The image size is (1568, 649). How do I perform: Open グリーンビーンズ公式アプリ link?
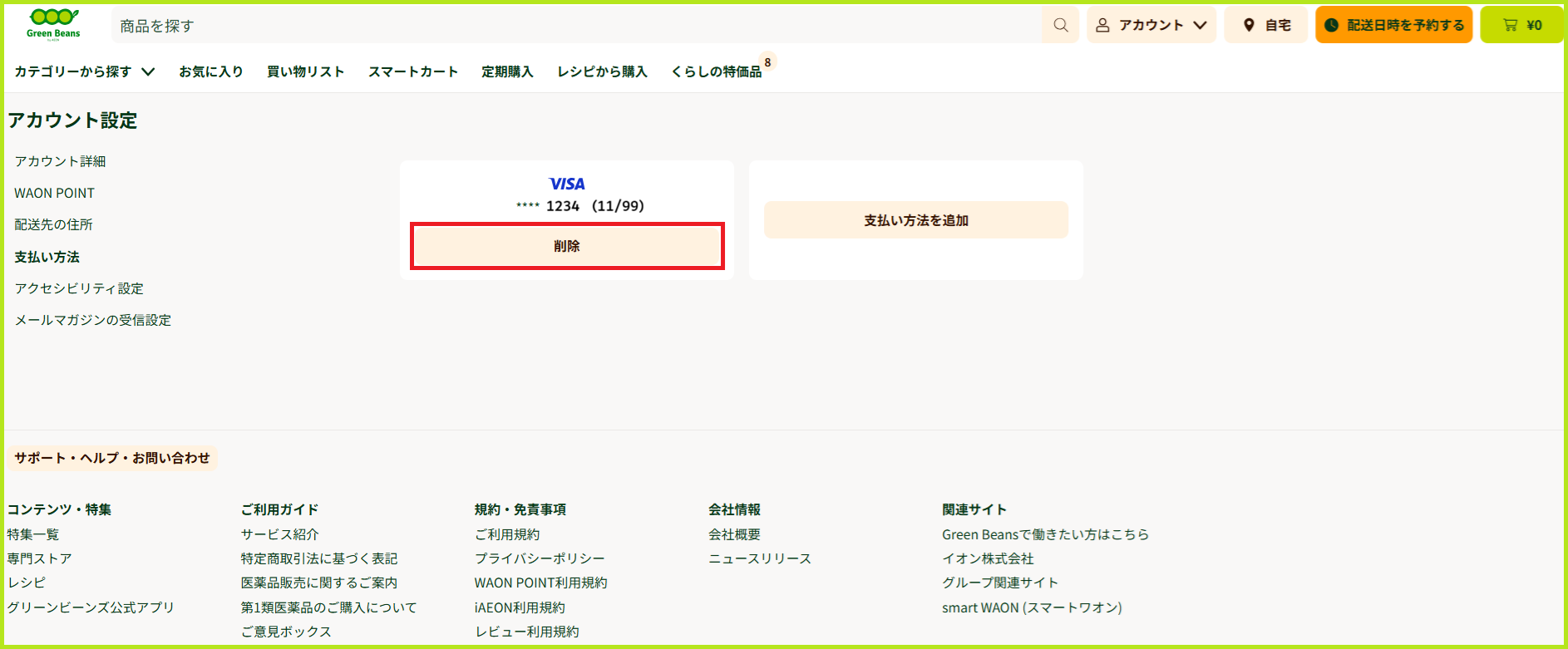[91, 607]
